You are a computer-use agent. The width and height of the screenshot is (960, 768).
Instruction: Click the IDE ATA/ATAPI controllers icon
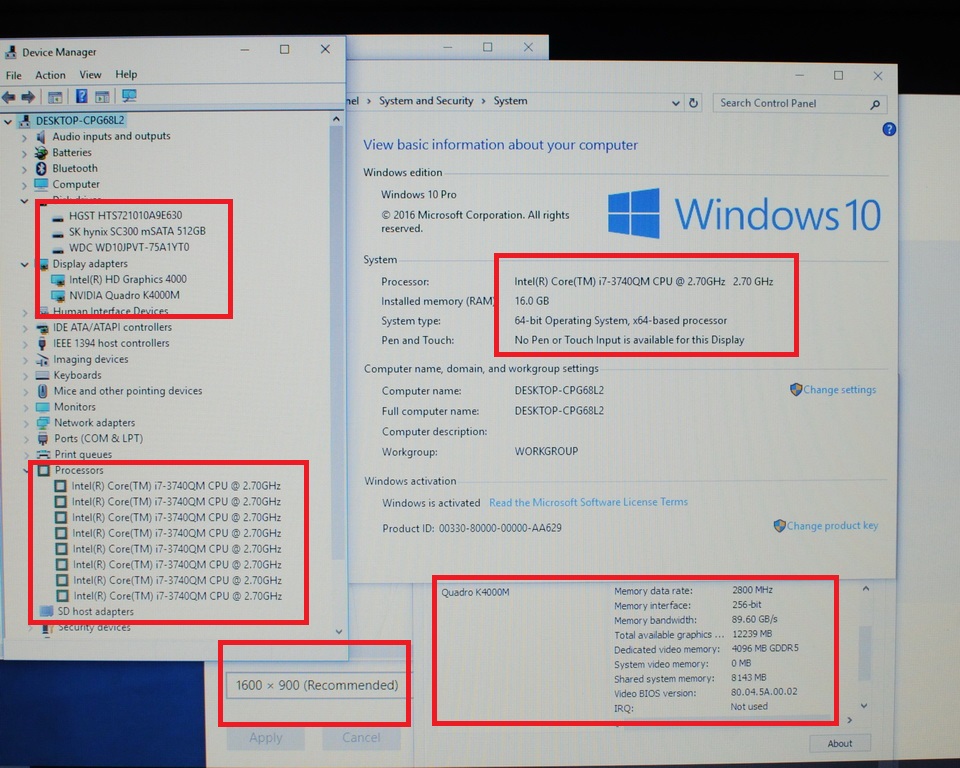(x=42, y=328)
